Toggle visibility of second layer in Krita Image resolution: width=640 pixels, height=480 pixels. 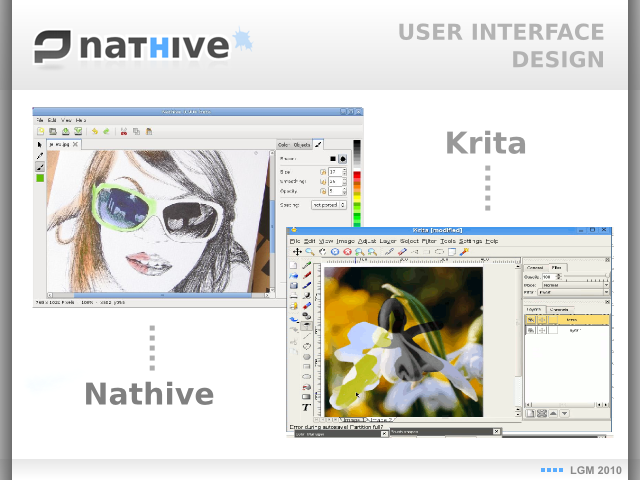pos(531,330)
